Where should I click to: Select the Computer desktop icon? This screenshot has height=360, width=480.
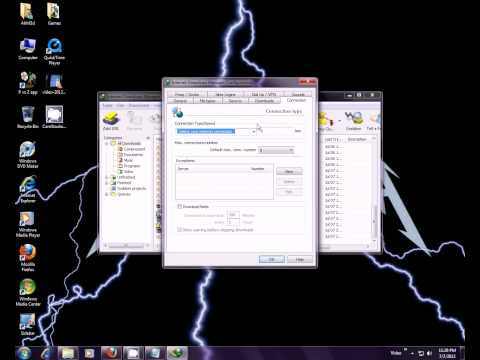click(x=28, y=49)
